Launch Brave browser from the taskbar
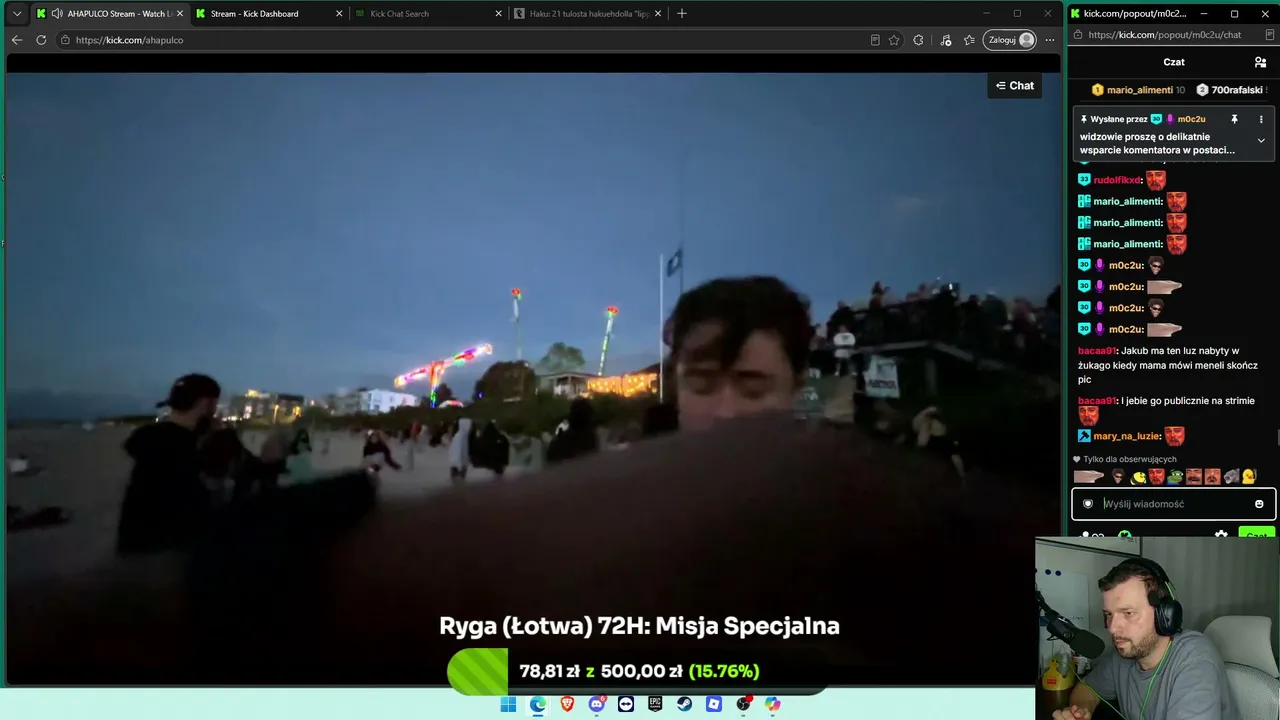Viewport: 1280px width, 720px height. [x=567, y=704]
